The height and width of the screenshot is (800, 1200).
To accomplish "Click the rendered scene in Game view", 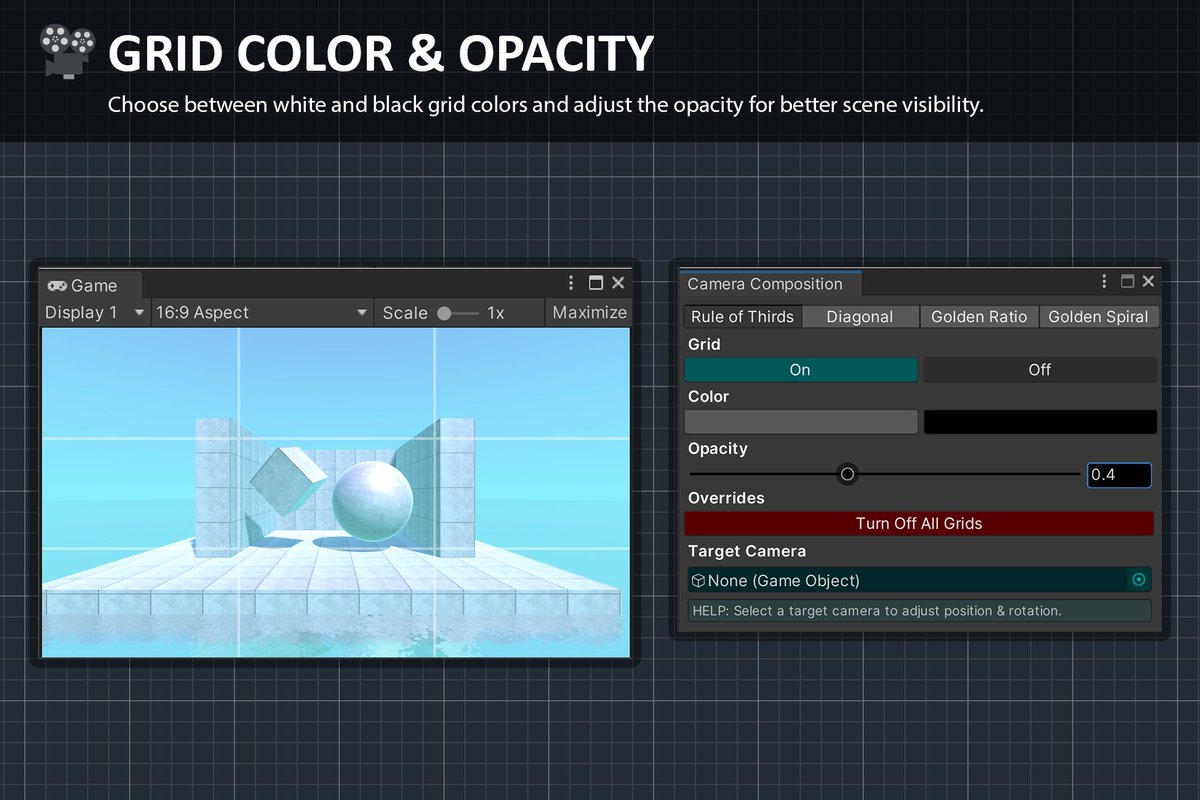I will coord(336,492).
